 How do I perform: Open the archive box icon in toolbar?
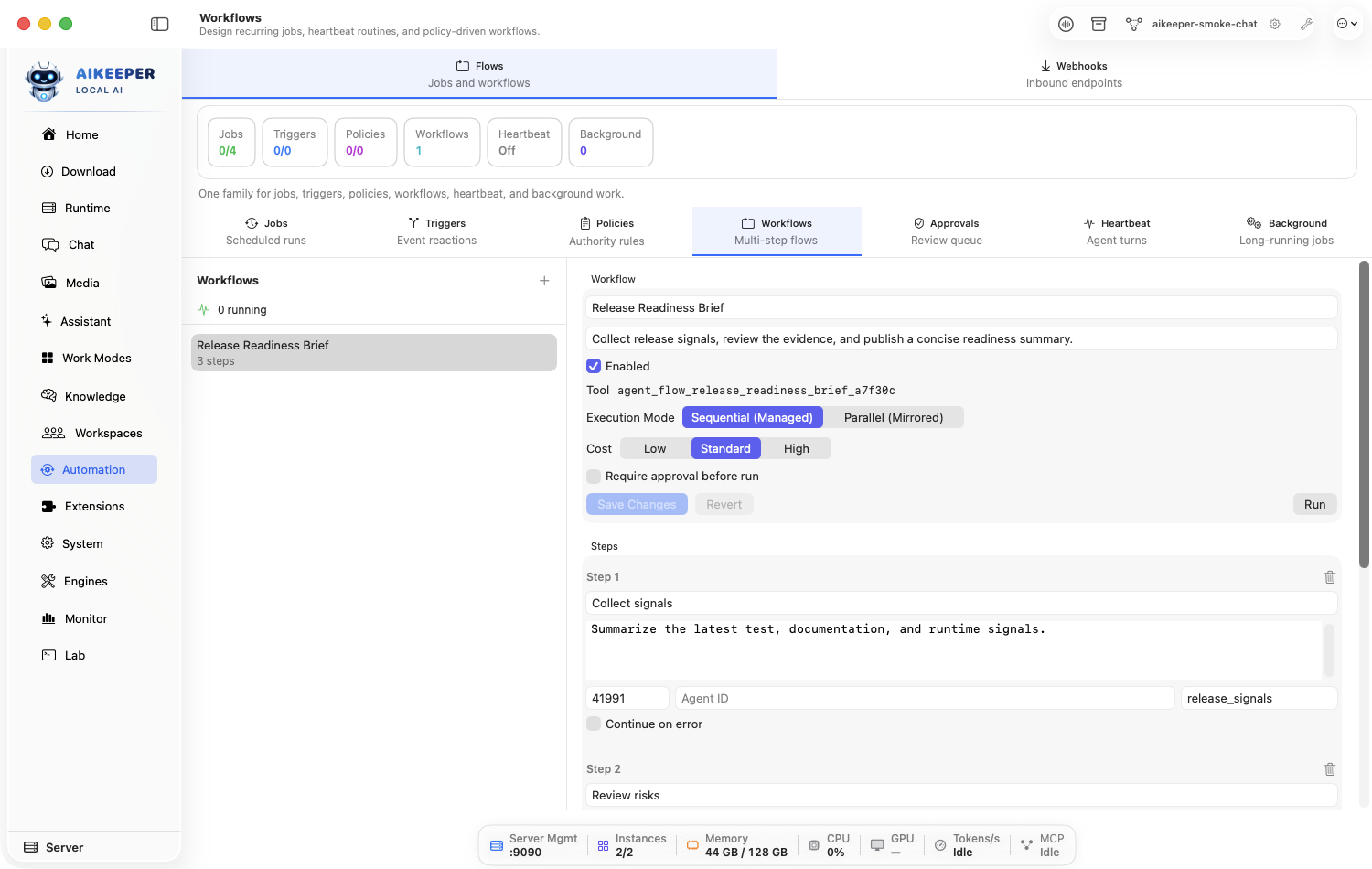[1099, 24]
